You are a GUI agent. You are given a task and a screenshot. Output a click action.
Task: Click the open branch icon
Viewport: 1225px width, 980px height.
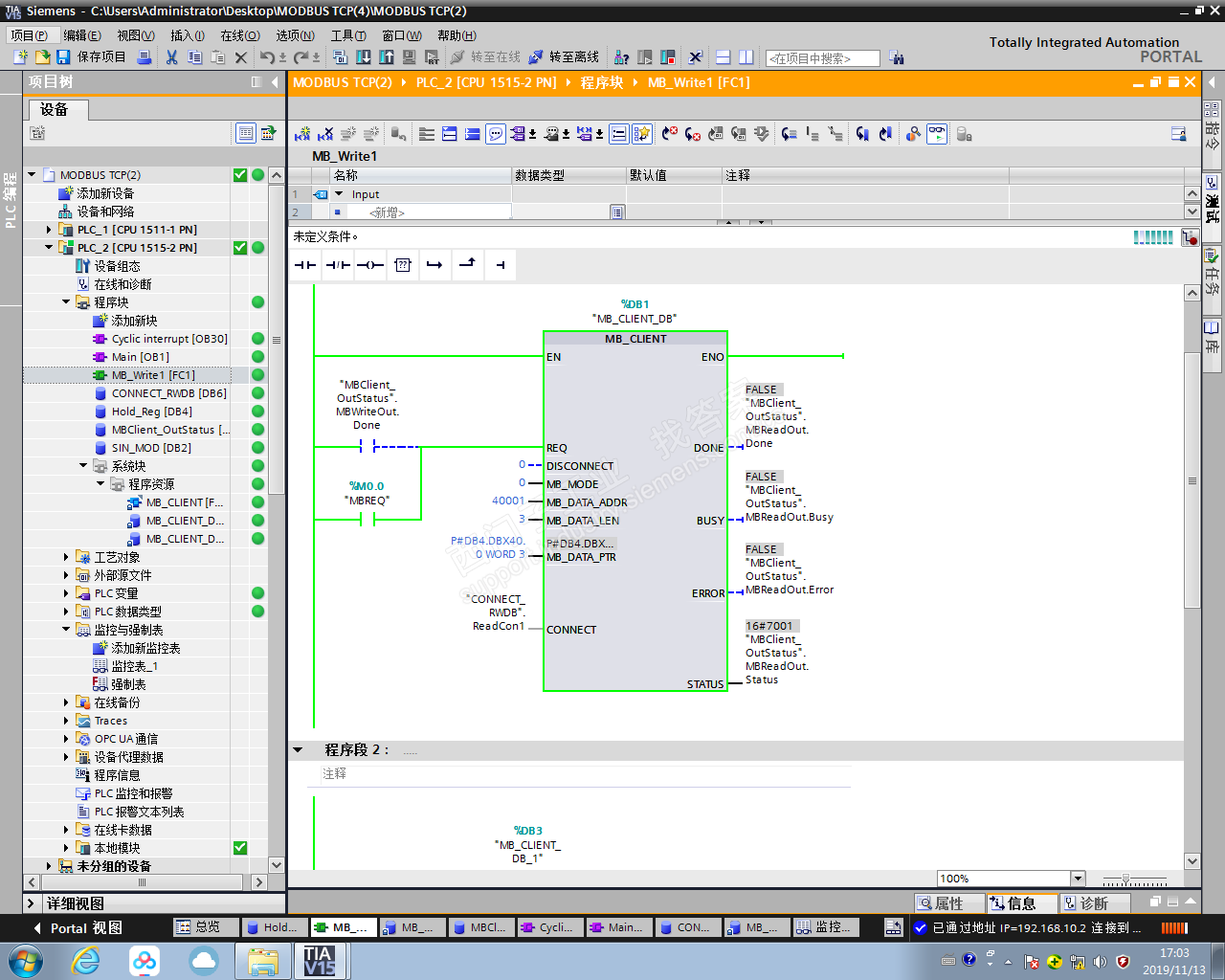(434, 265)
